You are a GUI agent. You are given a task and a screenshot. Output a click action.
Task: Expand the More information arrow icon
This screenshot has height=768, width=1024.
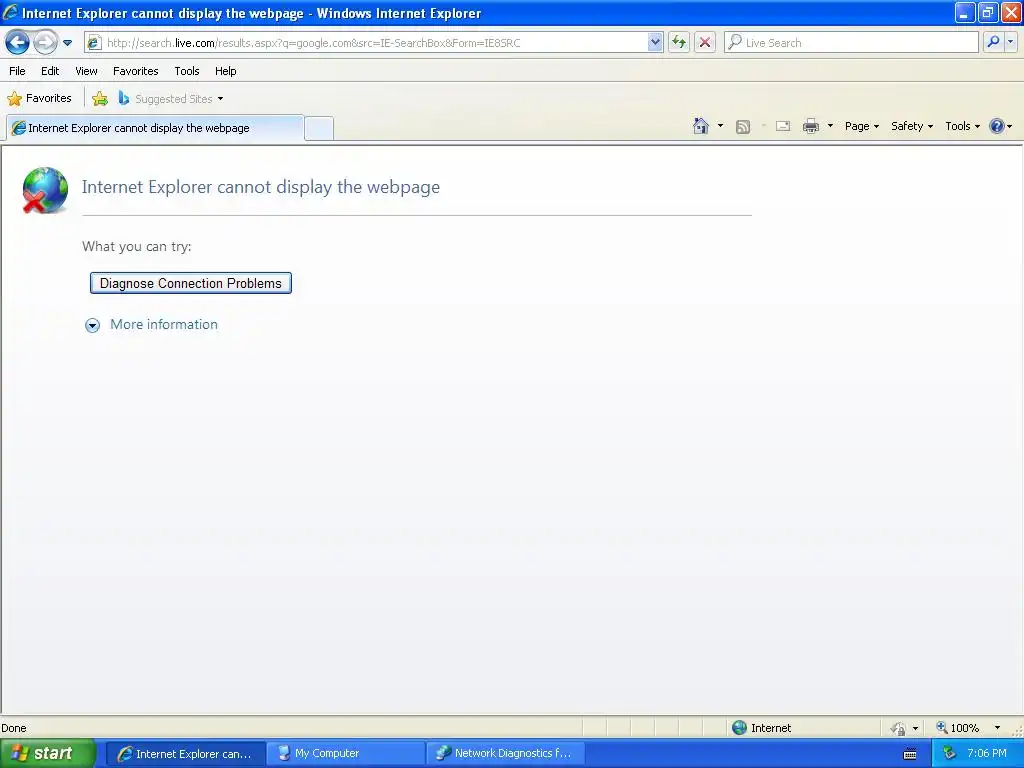(93, 325)
